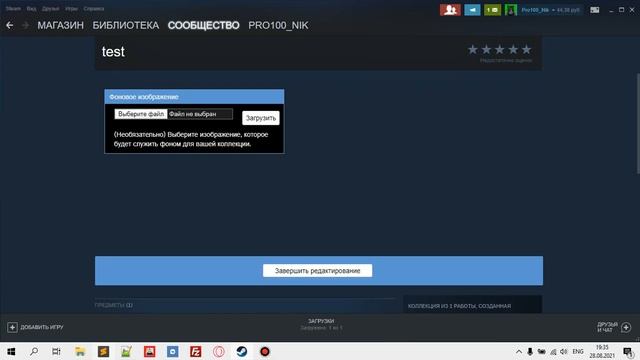Click the ДОБАВИТЬ ИГРУ plus icon
The height and width of the screenshot is (360, 640).
point(12,327)
